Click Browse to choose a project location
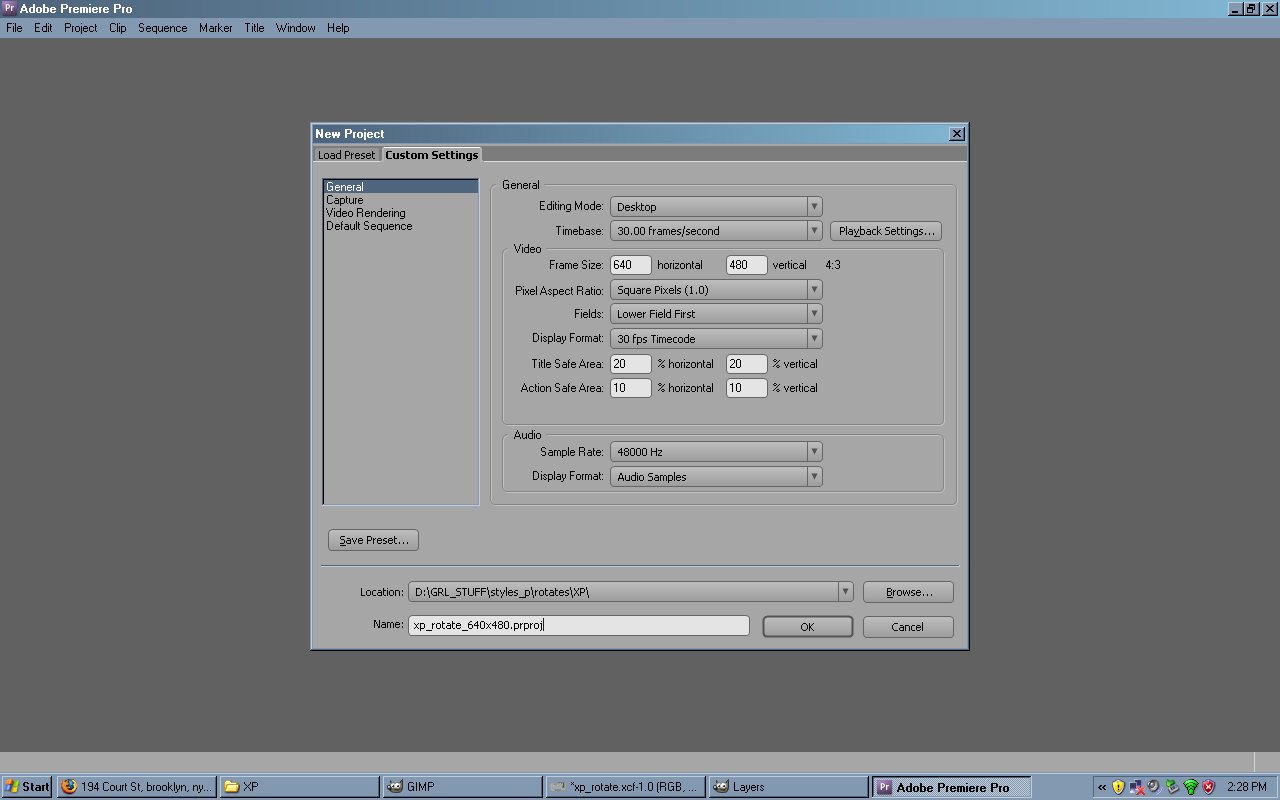Image resolution: width=1280 pixels, height=800 pixels. (x=907, y=591)
